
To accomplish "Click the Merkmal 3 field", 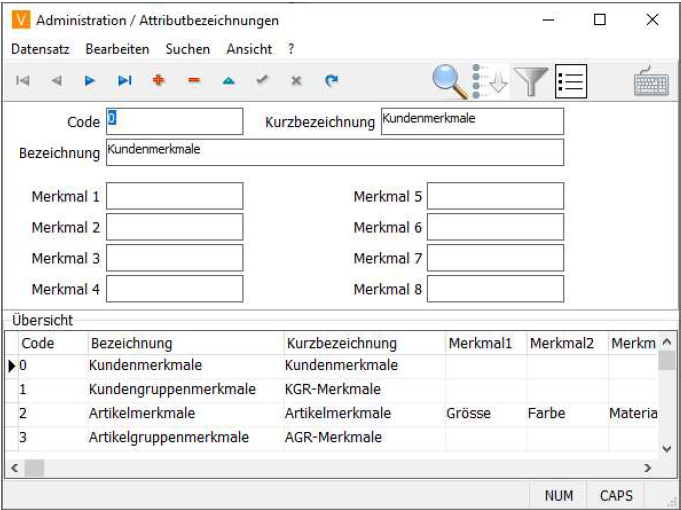I will pos(175,258).
